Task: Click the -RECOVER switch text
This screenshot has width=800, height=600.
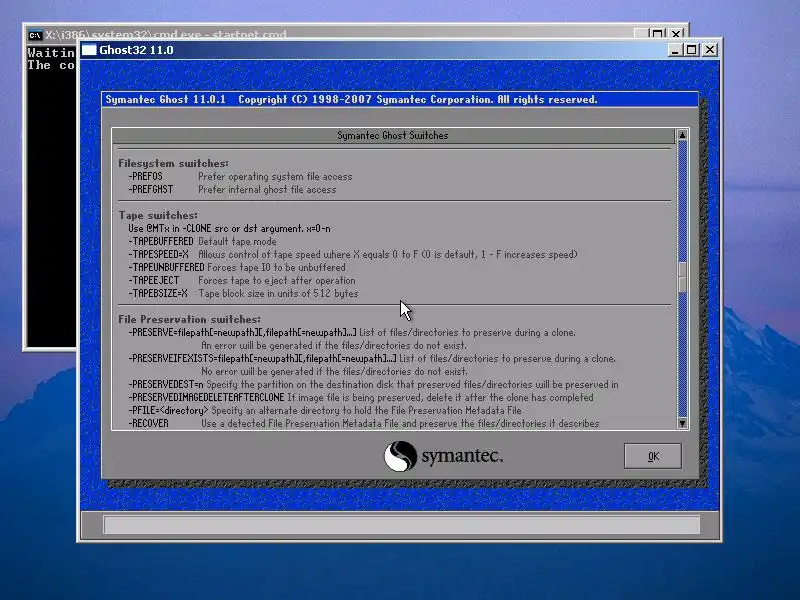Action: click(148, 423)
